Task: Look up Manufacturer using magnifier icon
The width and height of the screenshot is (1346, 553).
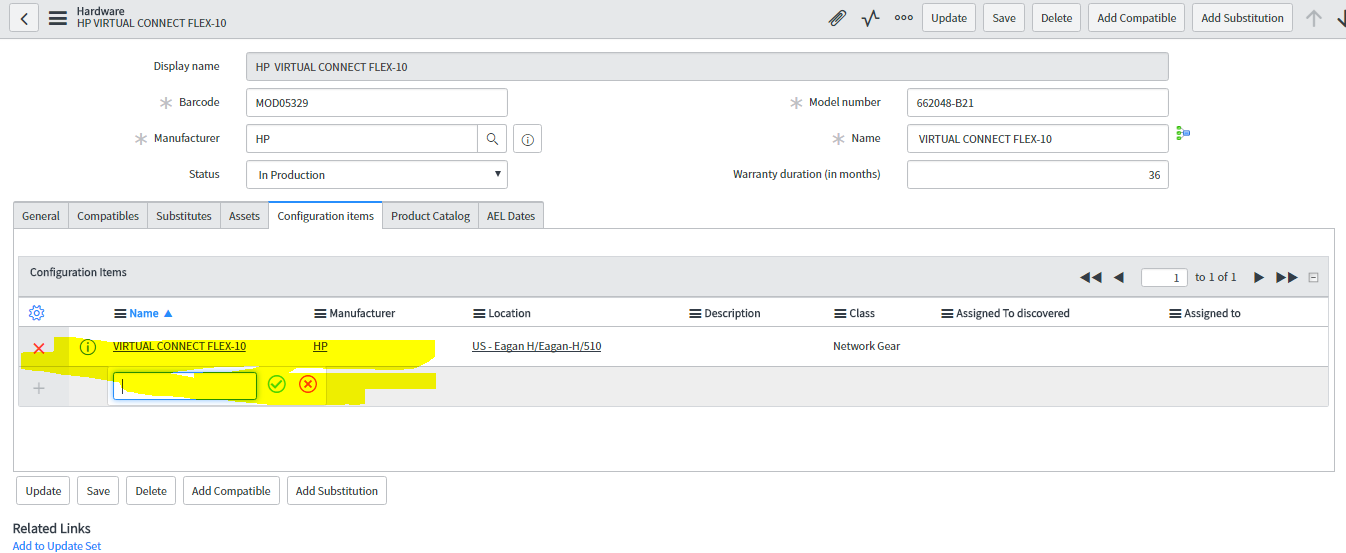Action: coord(492,139)
